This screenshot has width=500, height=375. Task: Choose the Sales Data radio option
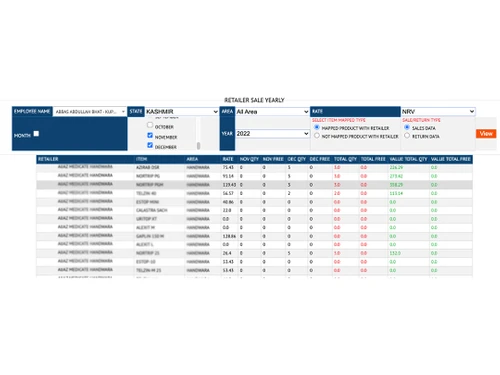407,127
